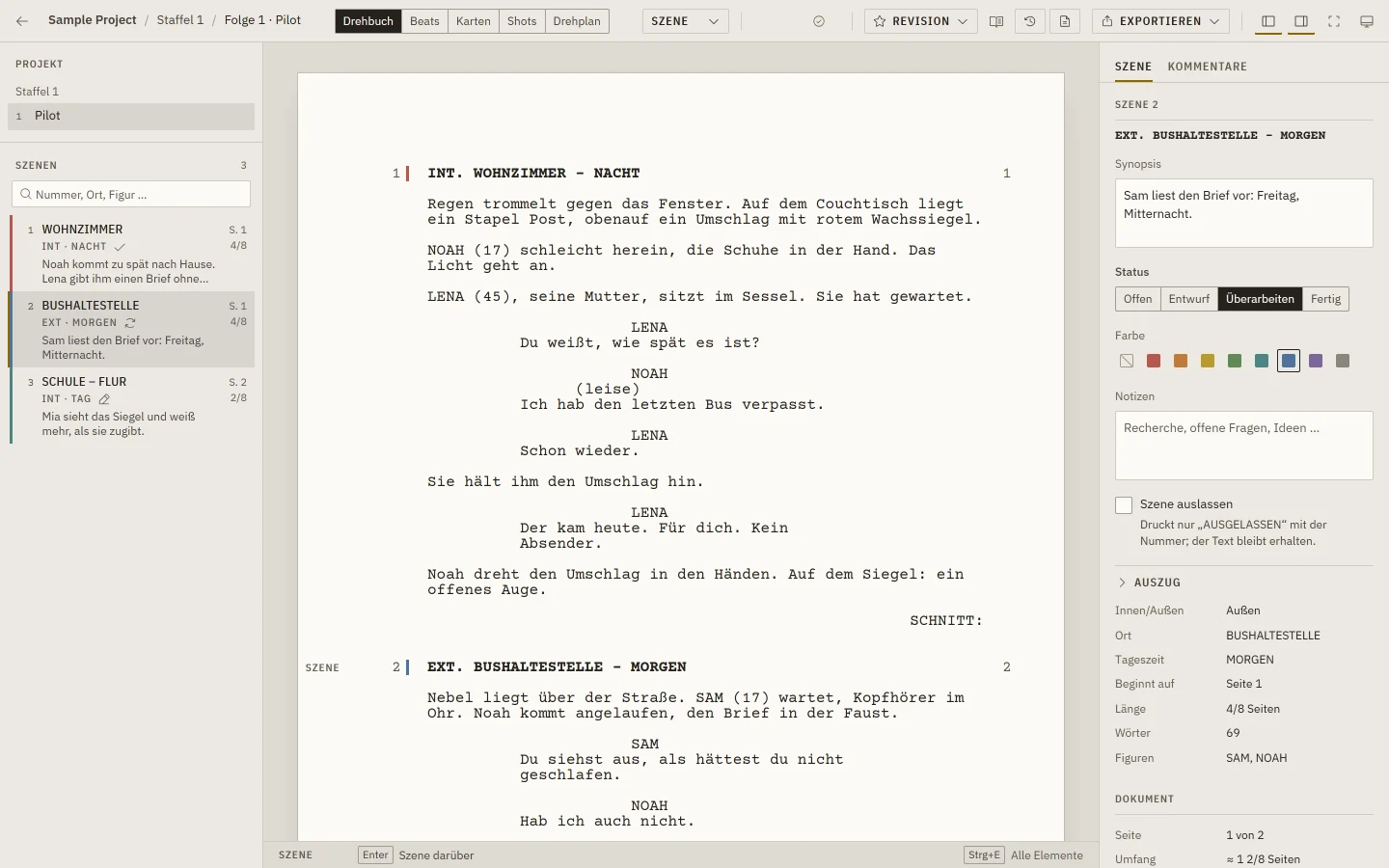This screenshot has height=868, width=1389.
Task: Click the monitor presentation icon
Action: [x=1367, y=21]
